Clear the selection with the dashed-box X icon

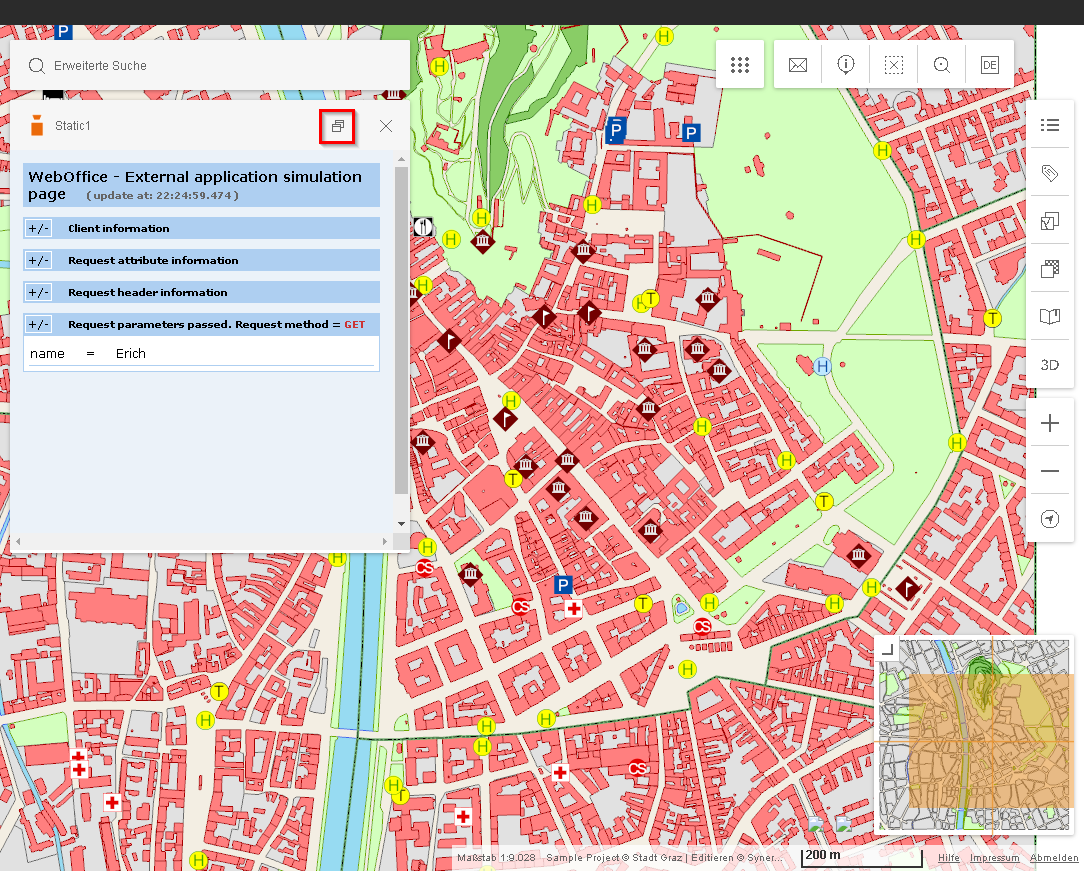pyautogui.click(x=893, y=64)
